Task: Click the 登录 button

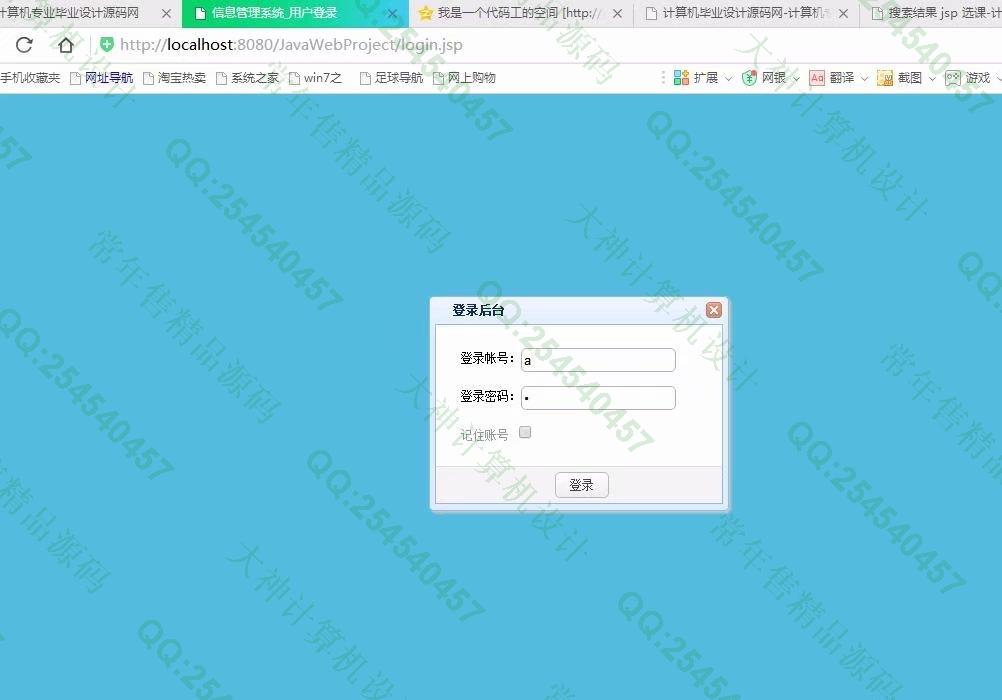Action: click(582, 485)
